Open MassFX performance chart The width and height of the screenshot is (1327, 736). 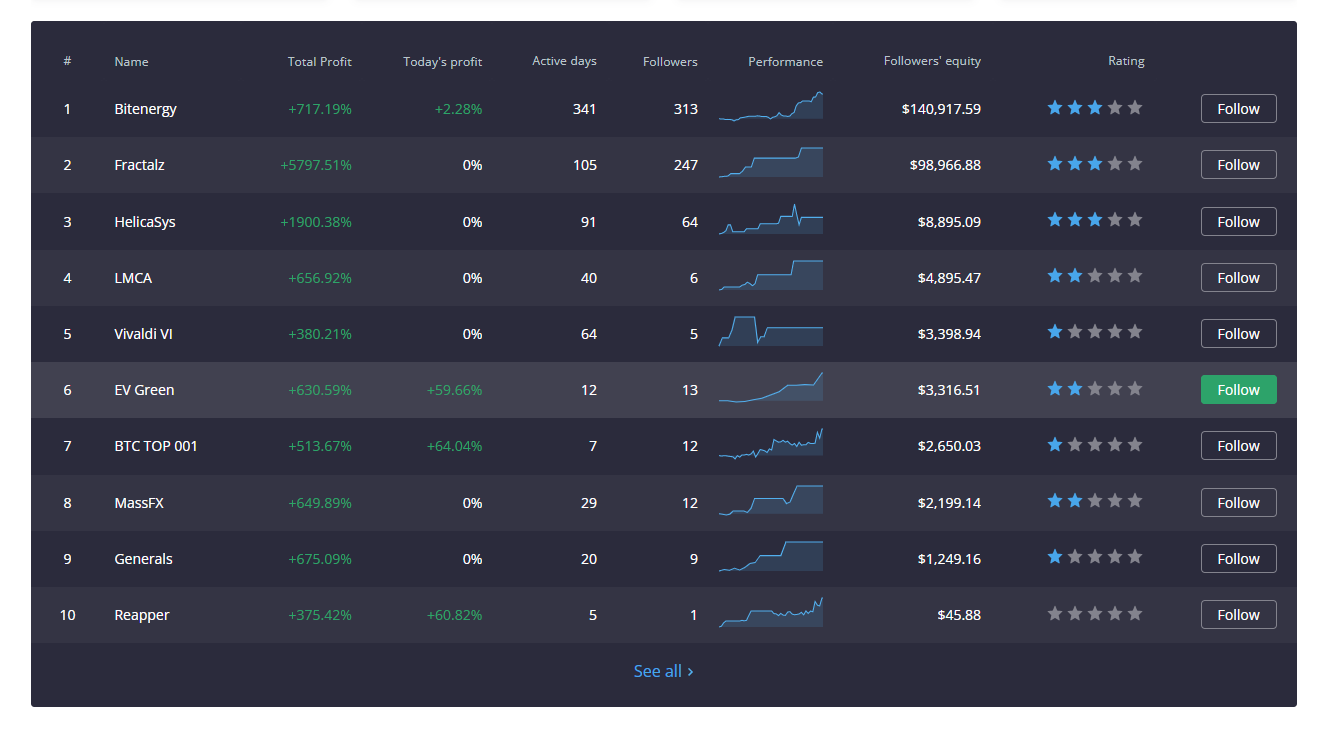[770, 500]
